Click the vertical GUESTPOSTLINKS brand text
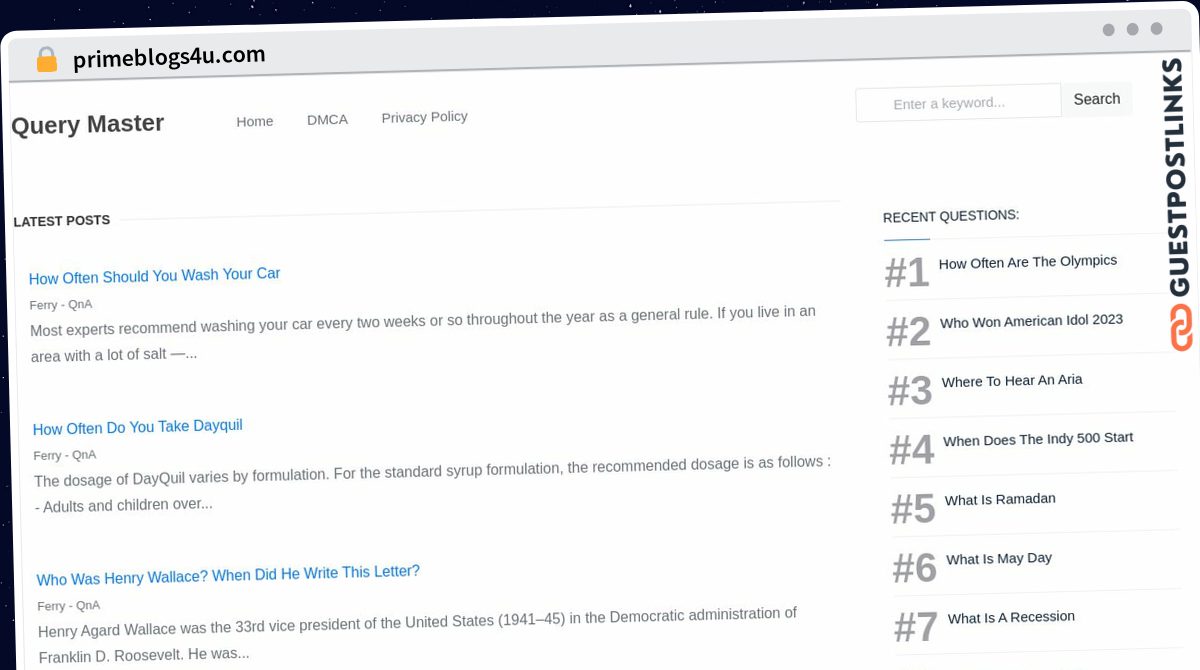1200x670 pixels. point(1179,177)
